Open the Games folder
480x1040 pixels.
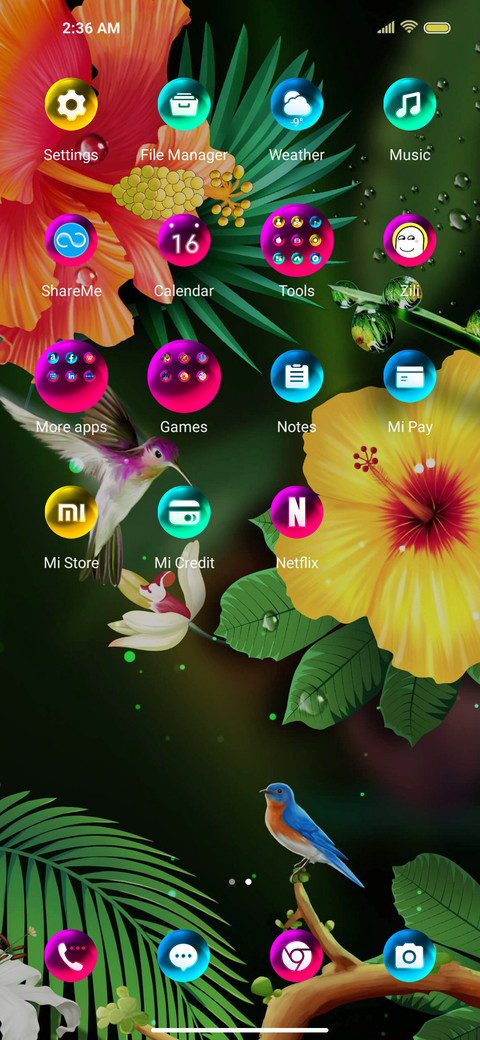tap(184, 376)
